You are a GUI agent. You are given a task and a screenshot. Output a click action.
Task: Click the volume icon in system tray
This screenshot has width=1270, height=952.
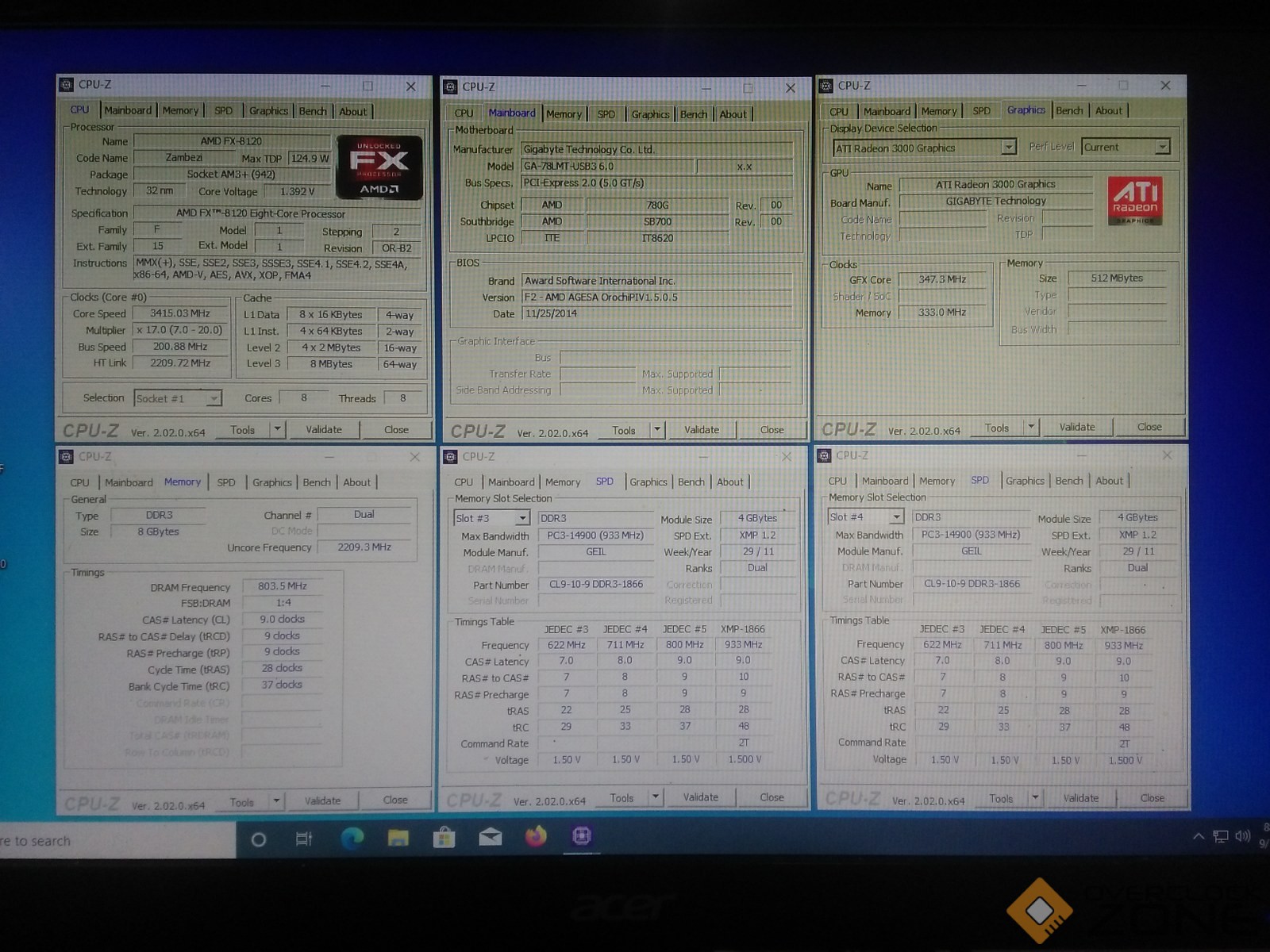point(1242,836)
